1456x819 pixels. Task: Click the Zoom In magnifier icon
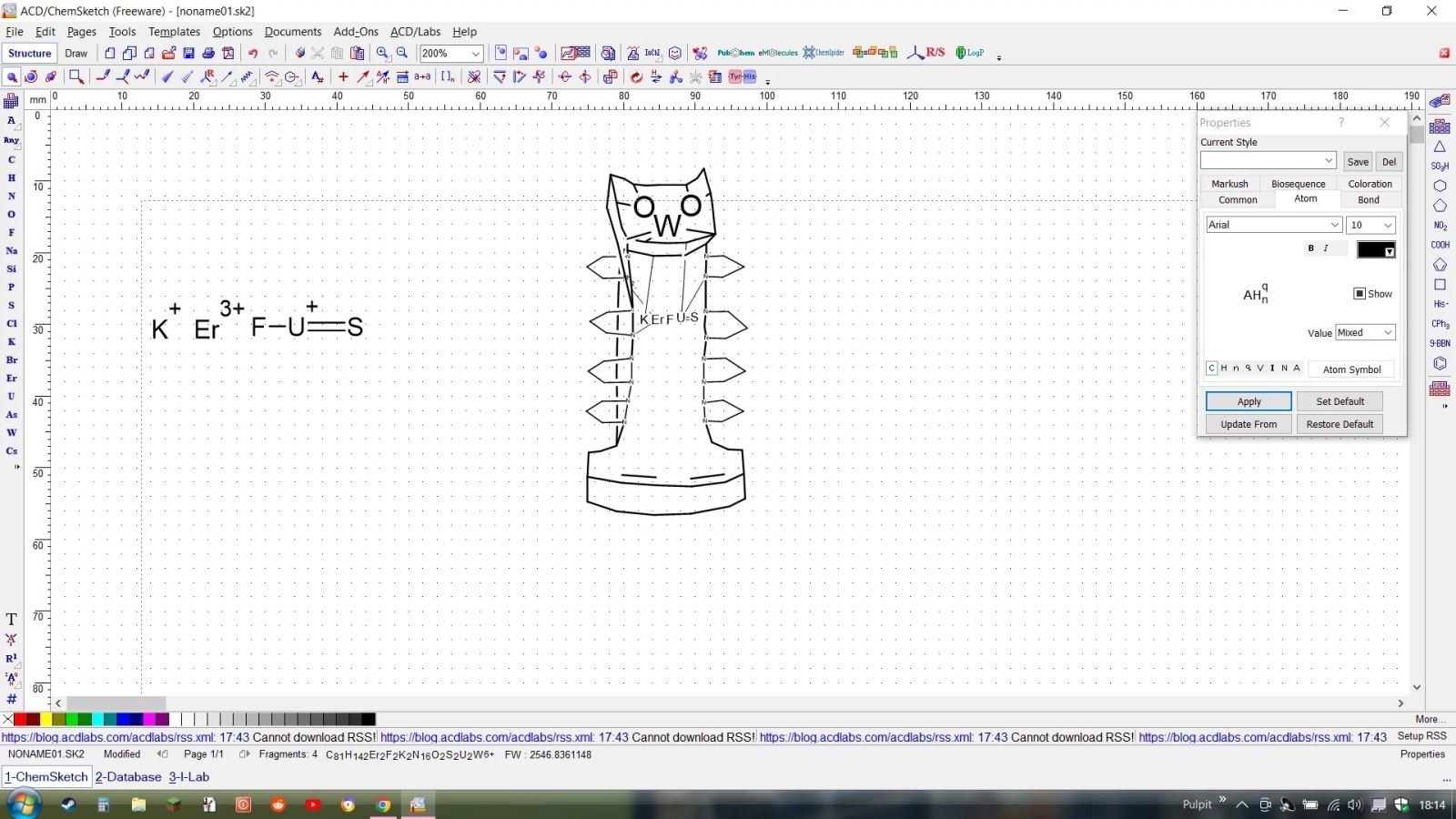[x=383, y=54]
